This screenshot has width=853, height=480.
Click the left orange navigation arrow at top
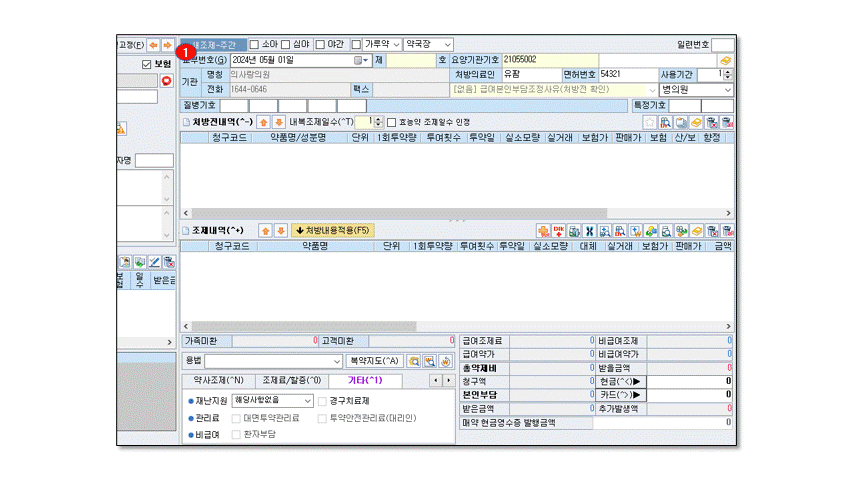point(153,45)
